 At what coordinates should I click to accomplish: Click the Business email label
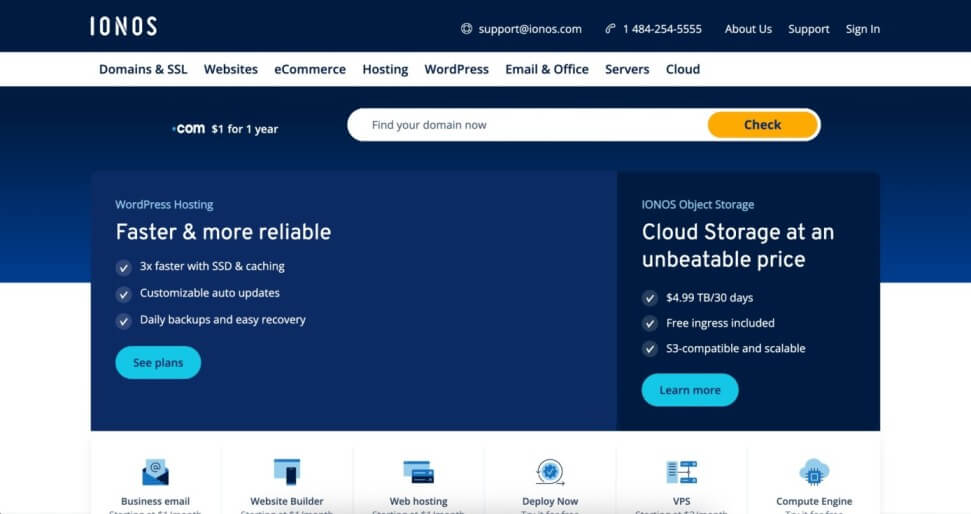[155, 501]
